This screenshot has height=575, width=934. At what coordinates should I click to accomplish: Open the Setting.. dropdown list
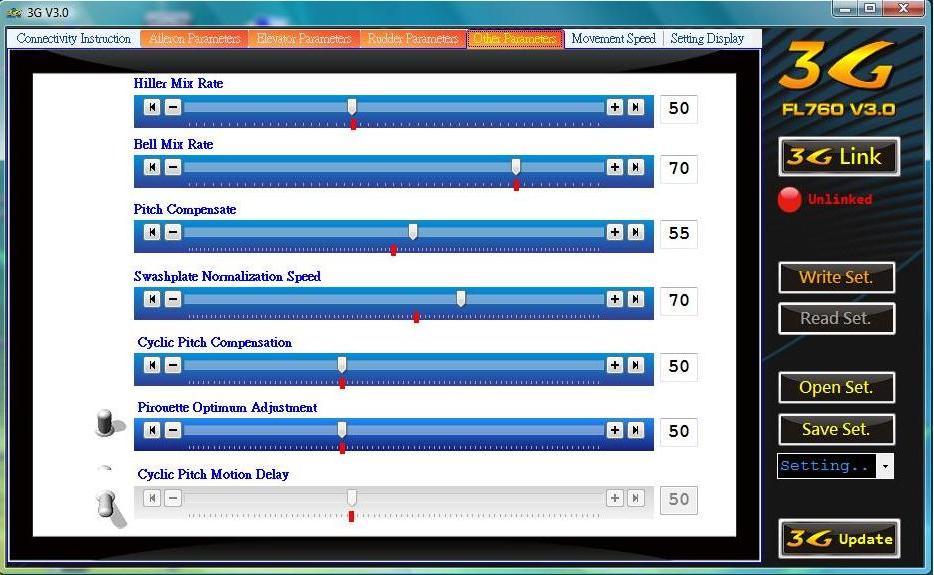(885, 466)
